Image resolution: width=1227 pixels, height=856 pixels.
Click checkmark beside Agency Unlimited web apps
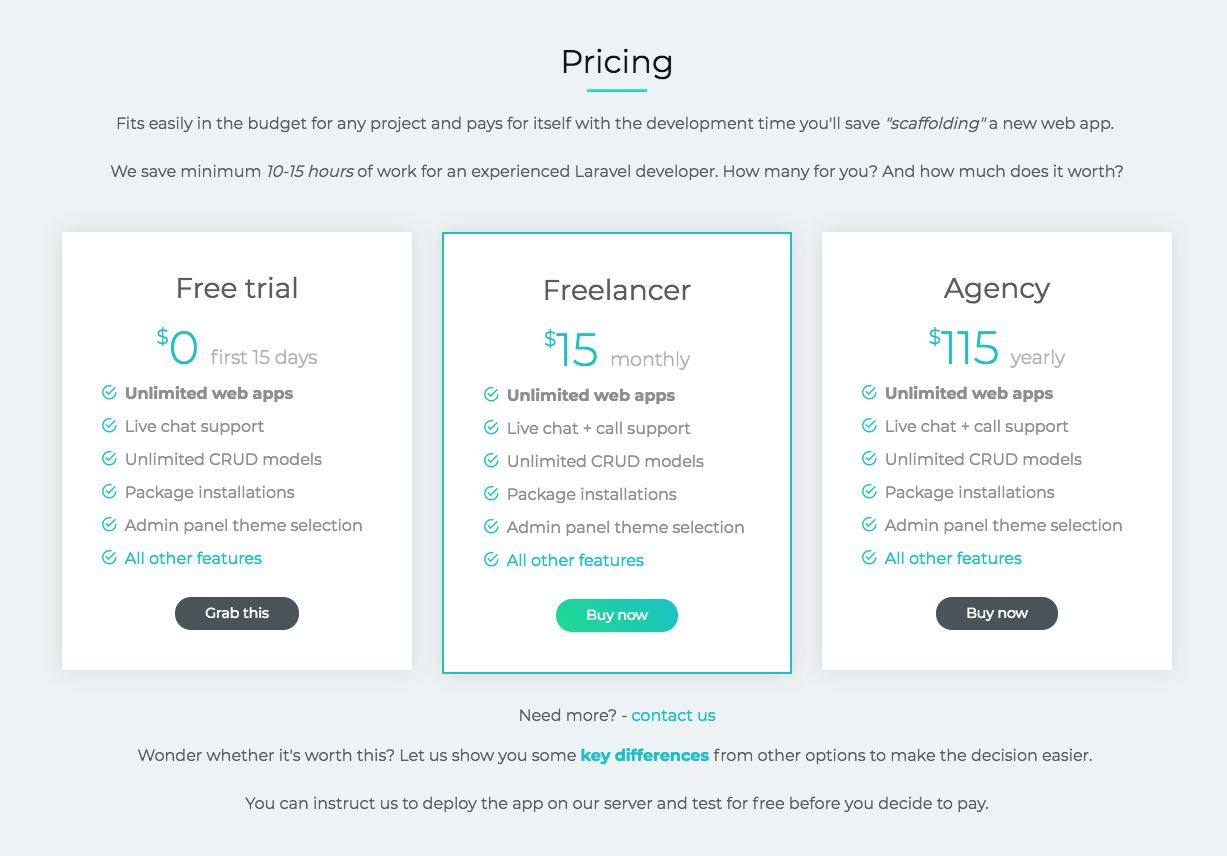click(870, 393)
